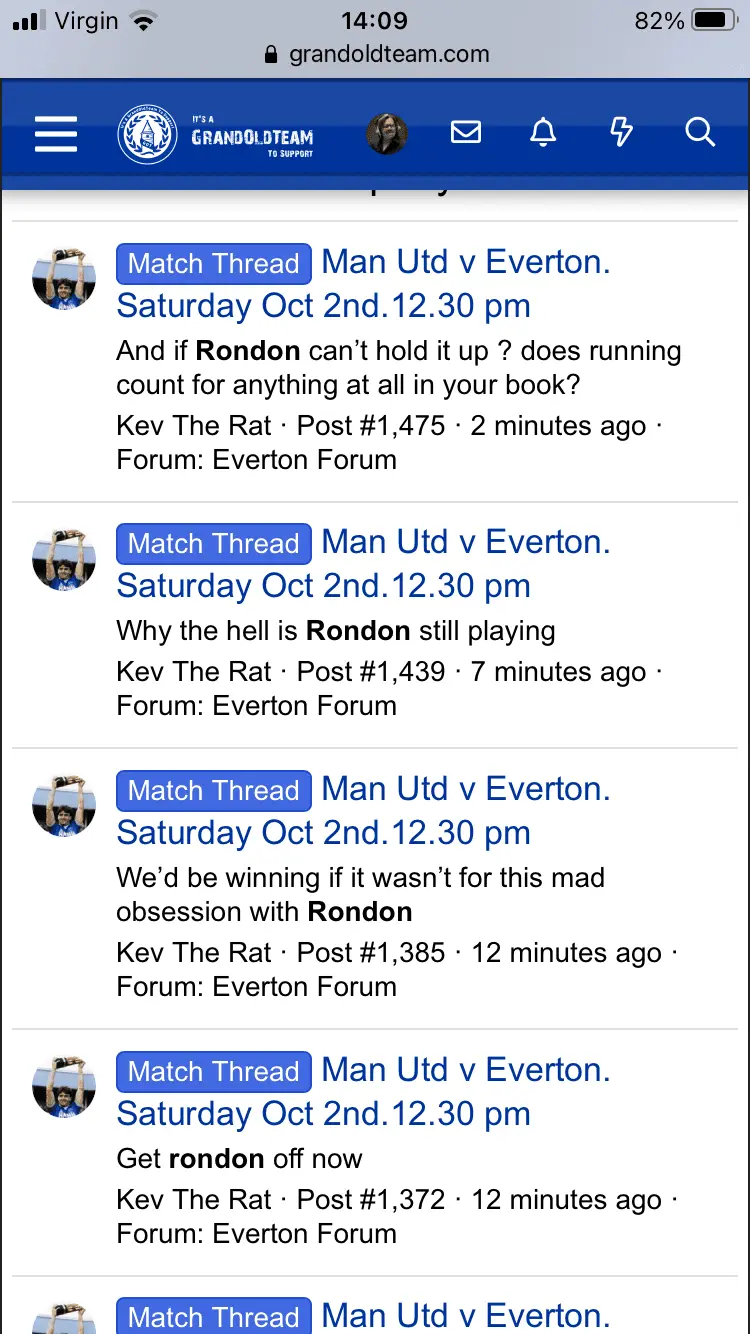Open the hamburger navigation menu
750x1334 pixels.
(56, 133)
